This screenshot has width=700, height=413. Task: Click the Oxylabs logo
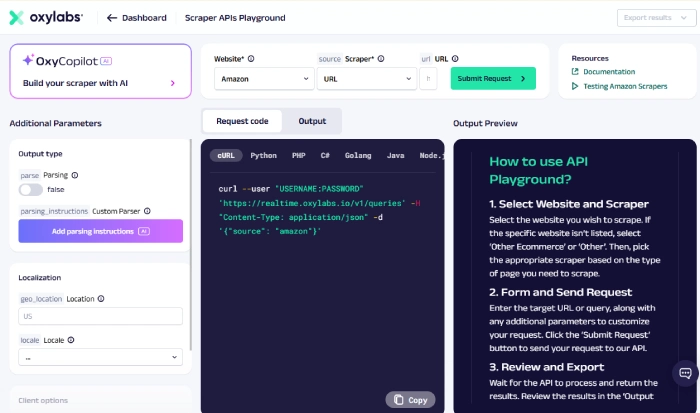click(46, 17)
